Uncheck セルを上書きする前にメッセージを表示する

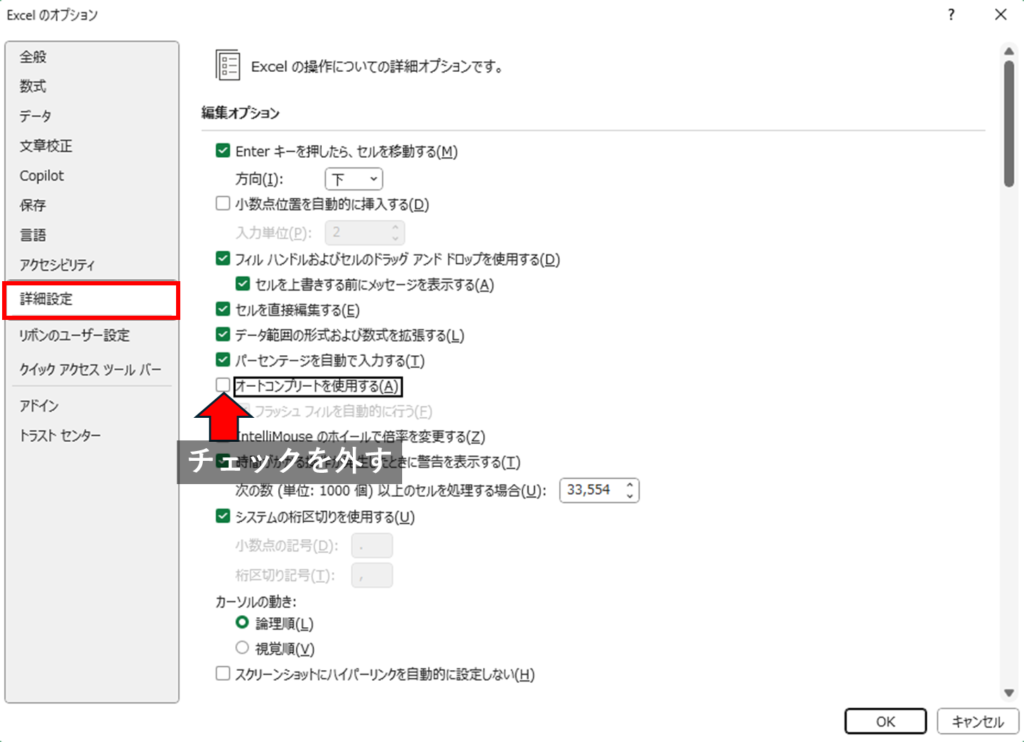coord(243,284)
